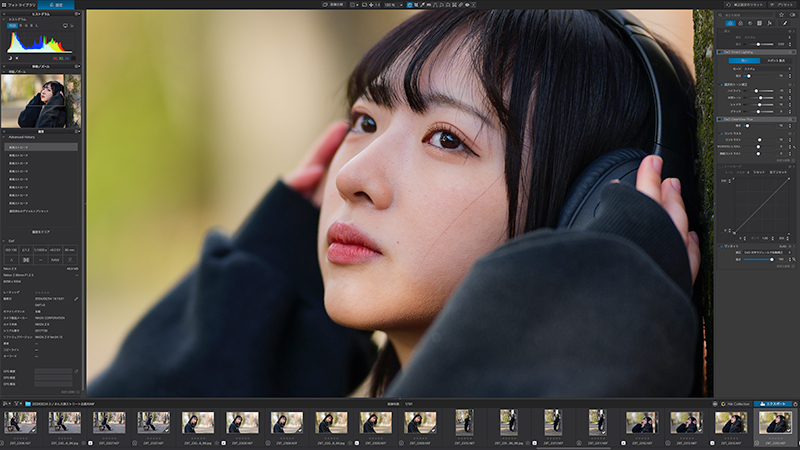Click the filmstrip filter funnel icon
The height and width of the screenshot is (450, 800).
point(16,404)
